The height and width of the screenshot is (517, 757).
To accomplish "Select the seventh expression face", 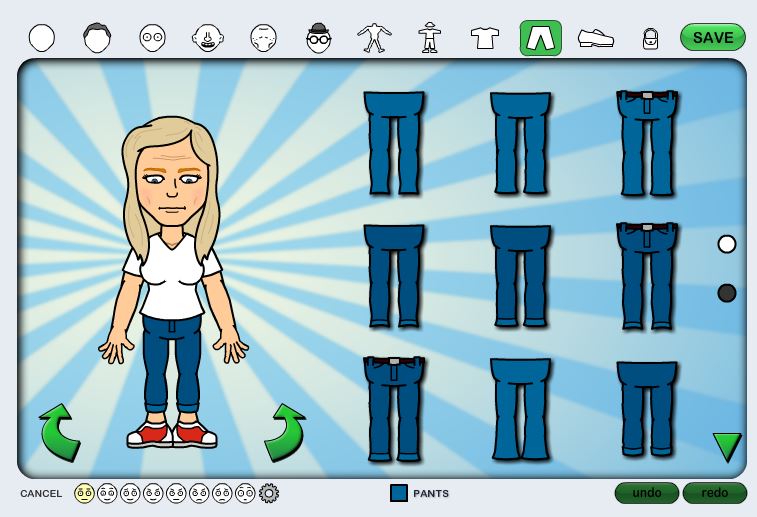I will [x=222, y=493].
